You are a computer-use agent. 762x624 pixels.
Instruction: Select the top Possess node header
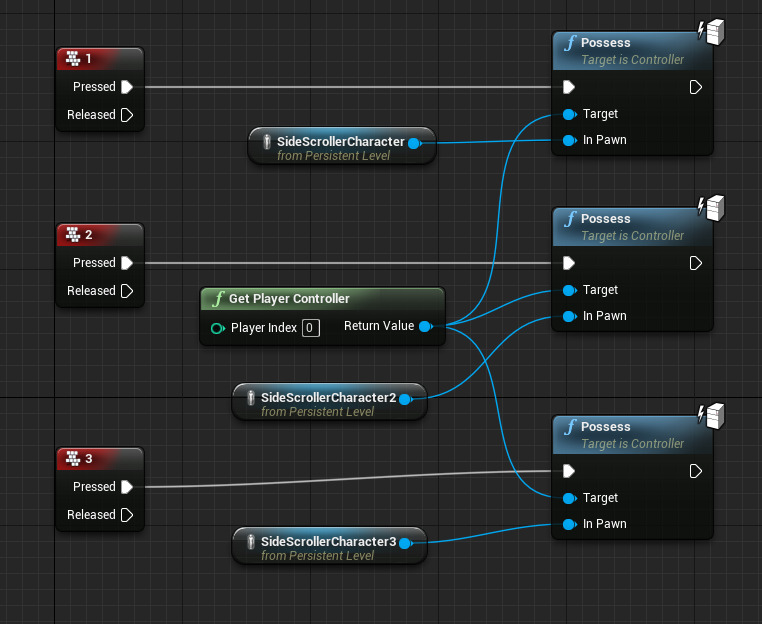632,51
